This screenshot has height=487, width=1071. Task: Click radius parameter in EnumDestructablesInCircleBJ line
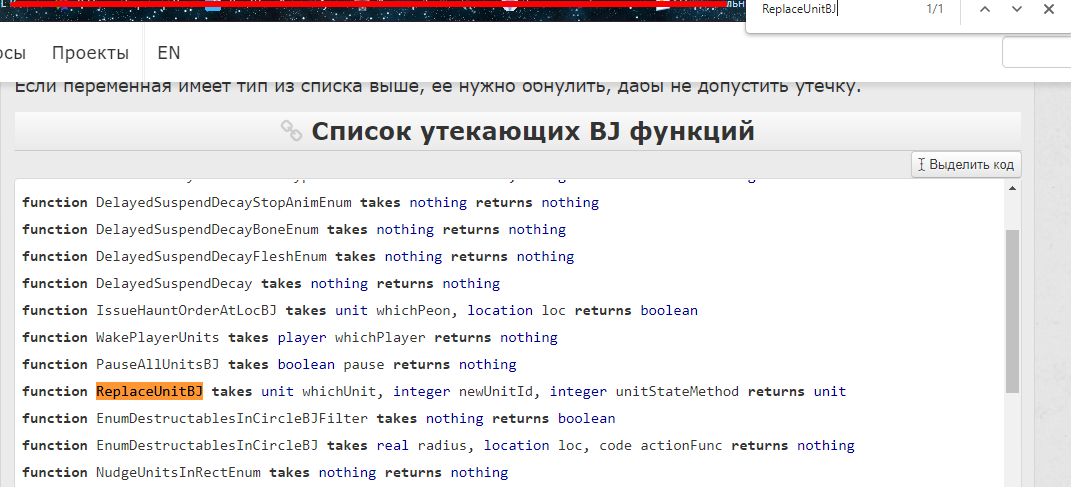coord(443,445)
